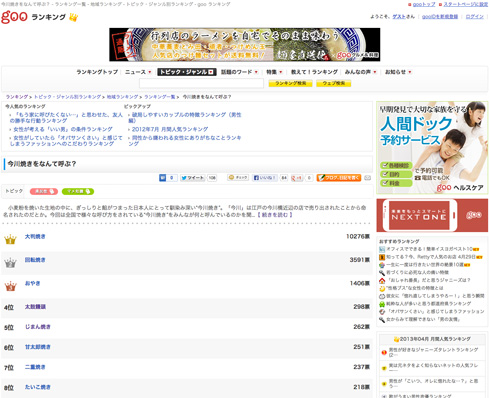Open 女からみて理解できない「男の友情」 link
Screen dimensions: 490x398
point(423,319)
